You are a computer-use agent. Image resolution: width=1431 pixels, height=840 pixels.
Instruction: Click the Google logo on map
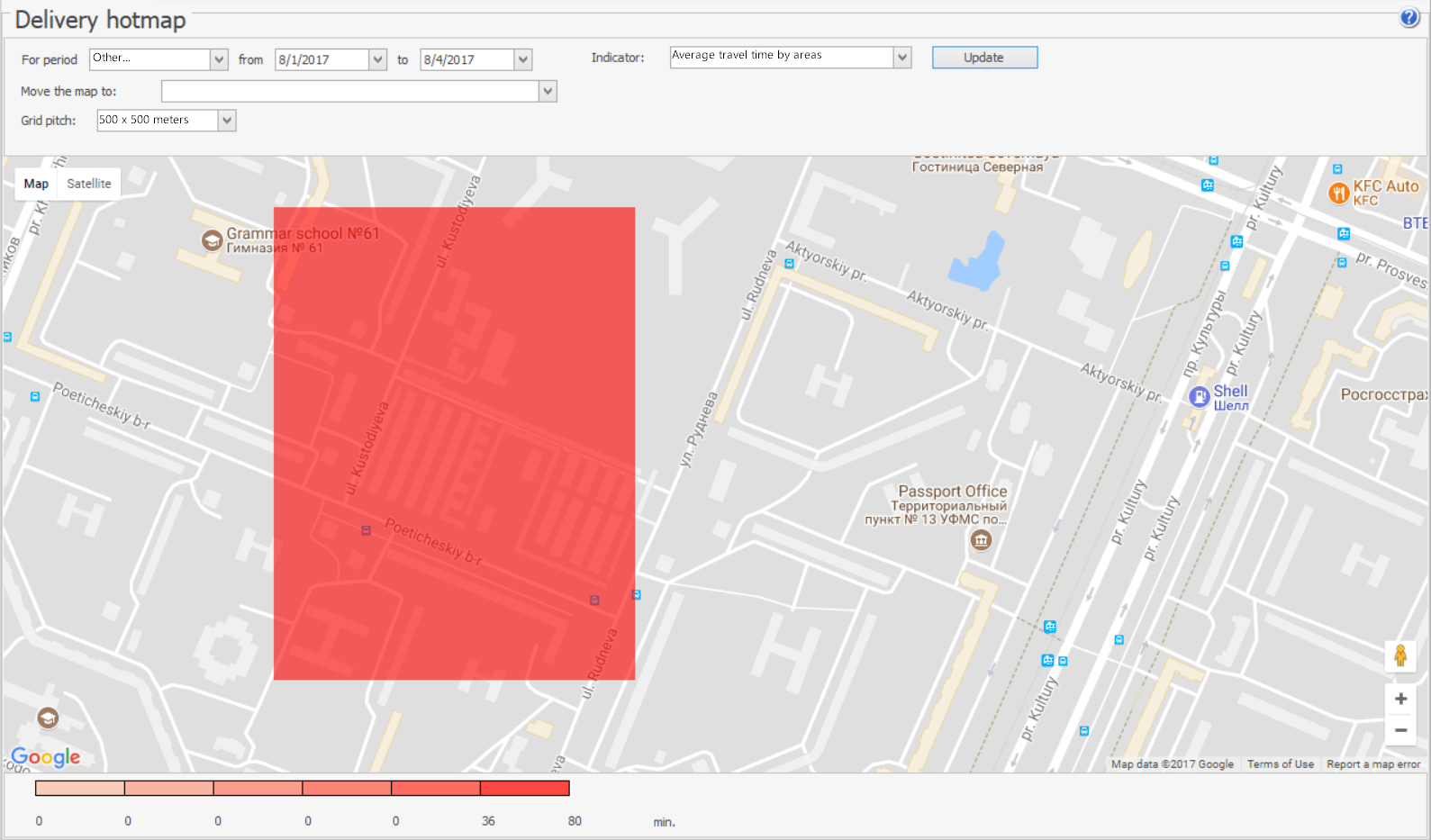46,757
